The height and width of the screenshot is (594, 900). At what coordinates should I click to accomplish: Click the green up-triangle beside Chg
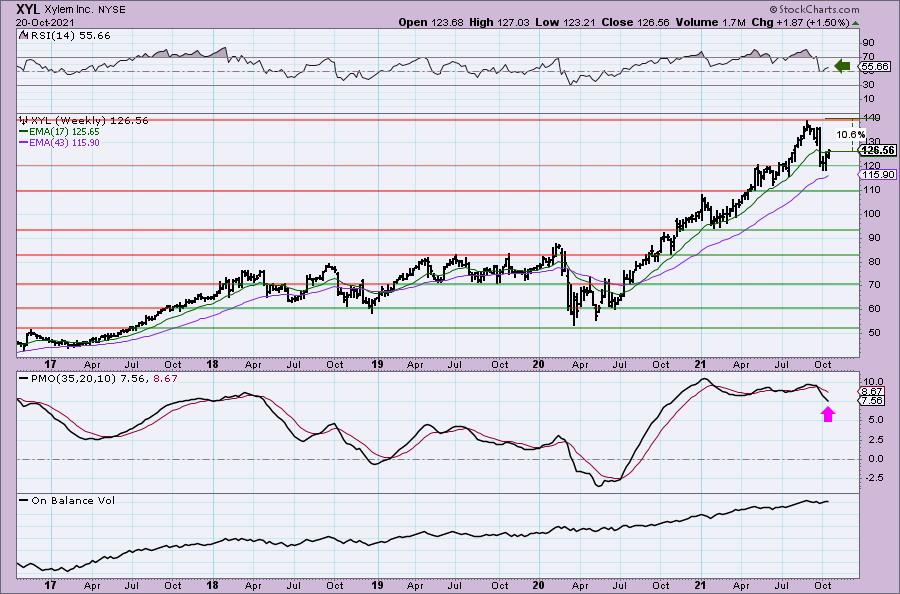pos(856,24)
